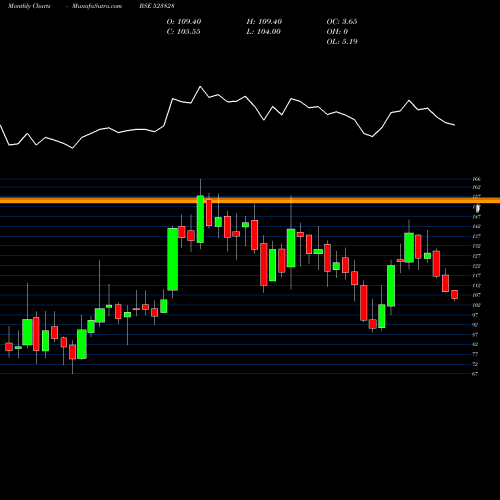Click the 162 price axis label
Screen dimensions: 500x500
(476, 187)
